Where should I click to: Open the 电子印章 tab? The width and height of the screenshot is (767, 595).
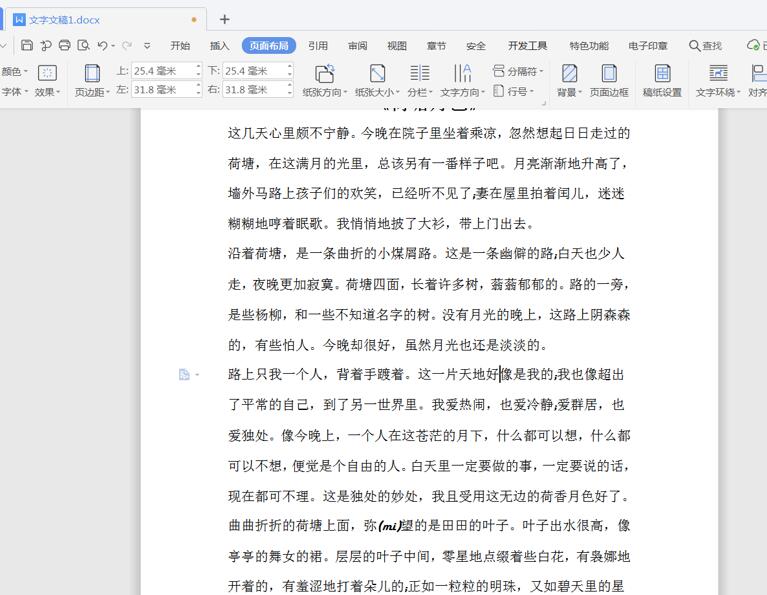(648, 46)
